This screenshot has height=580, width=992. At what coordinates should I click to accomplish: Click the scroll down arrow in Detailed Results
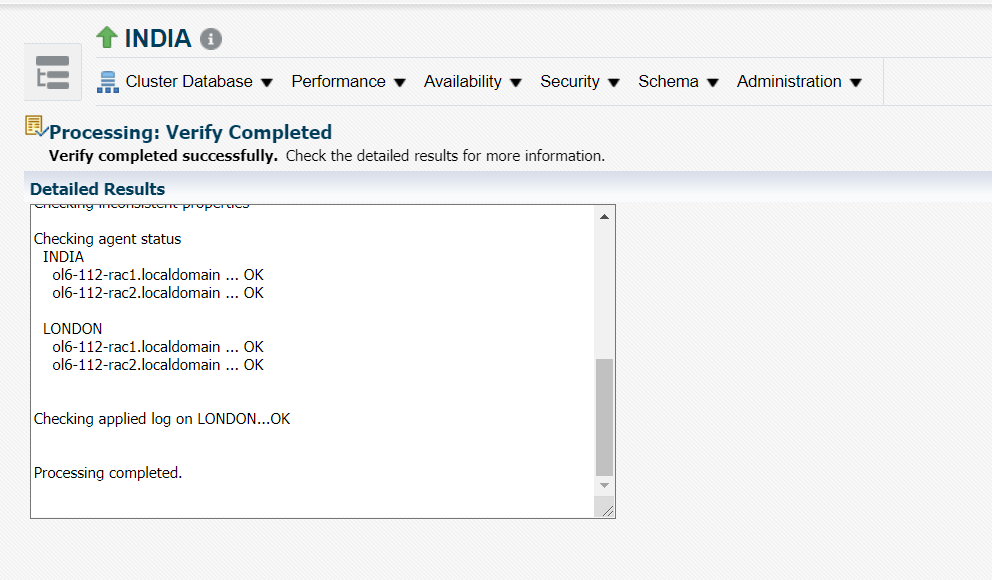pos(604,485)
